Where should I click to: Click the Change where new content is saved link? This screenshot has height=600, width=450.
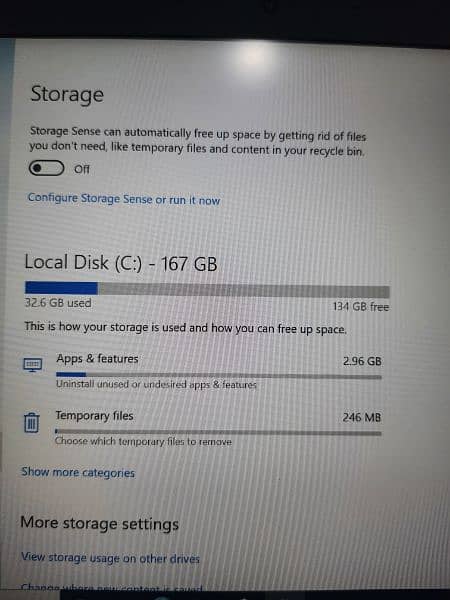pos(111,587)
